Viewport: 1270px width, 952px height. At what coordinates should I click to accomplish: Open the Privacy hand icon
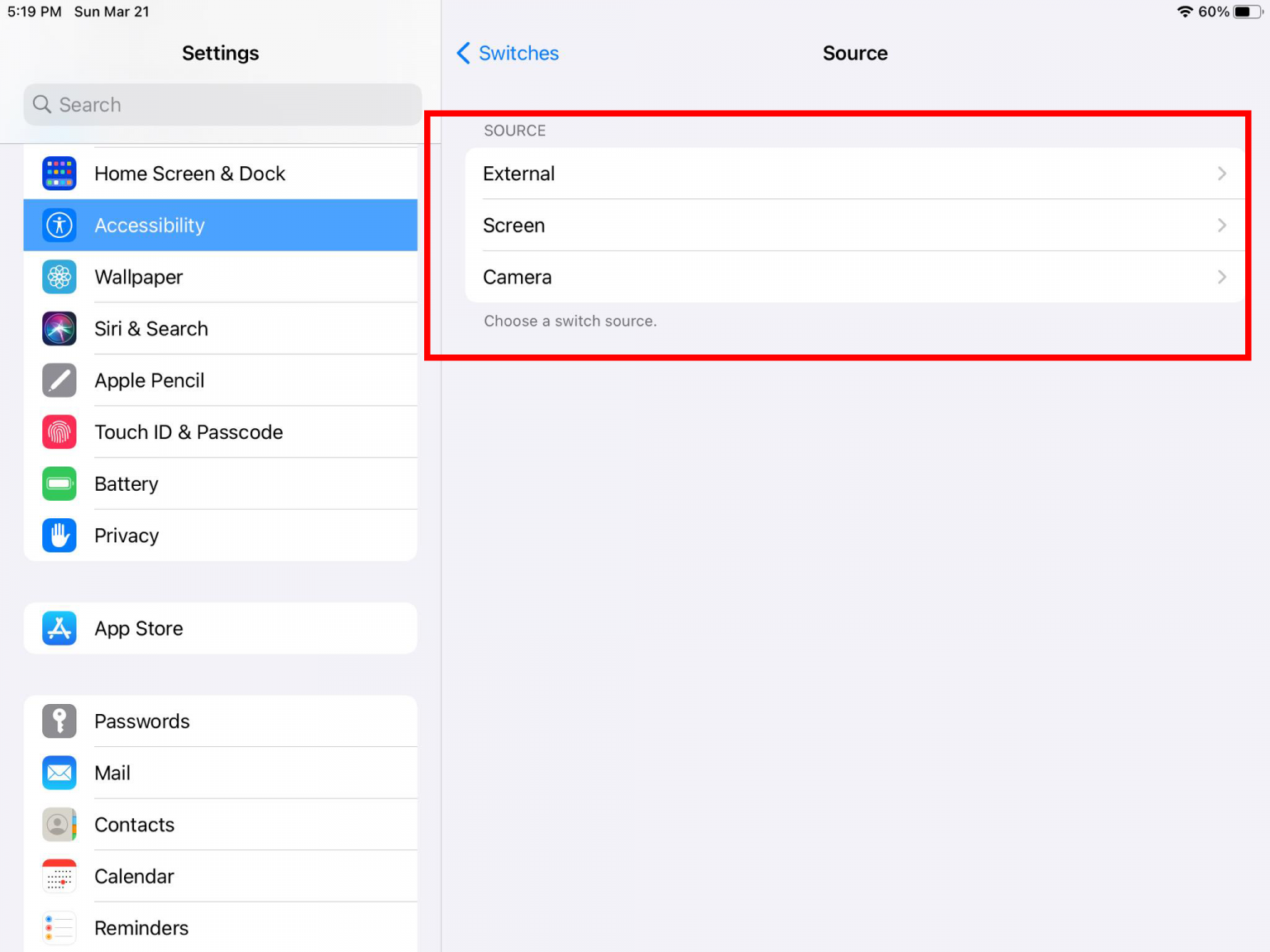59,535
